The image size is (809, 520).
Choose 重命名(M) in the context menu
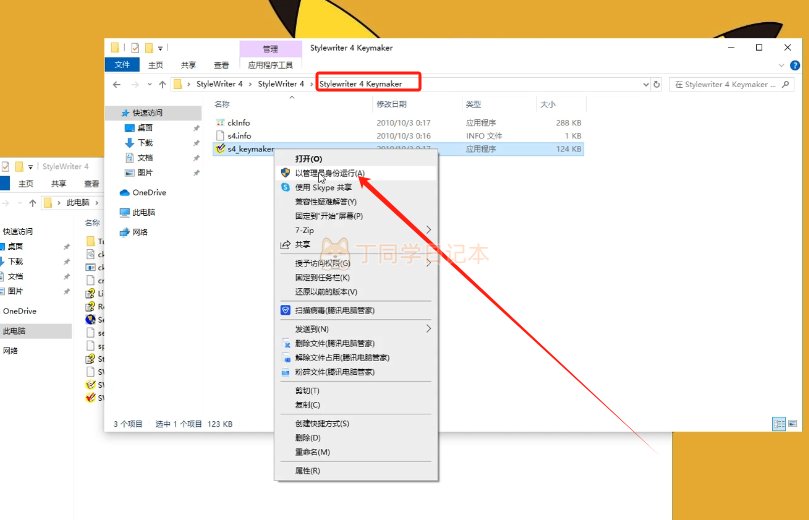click(356, 452)
